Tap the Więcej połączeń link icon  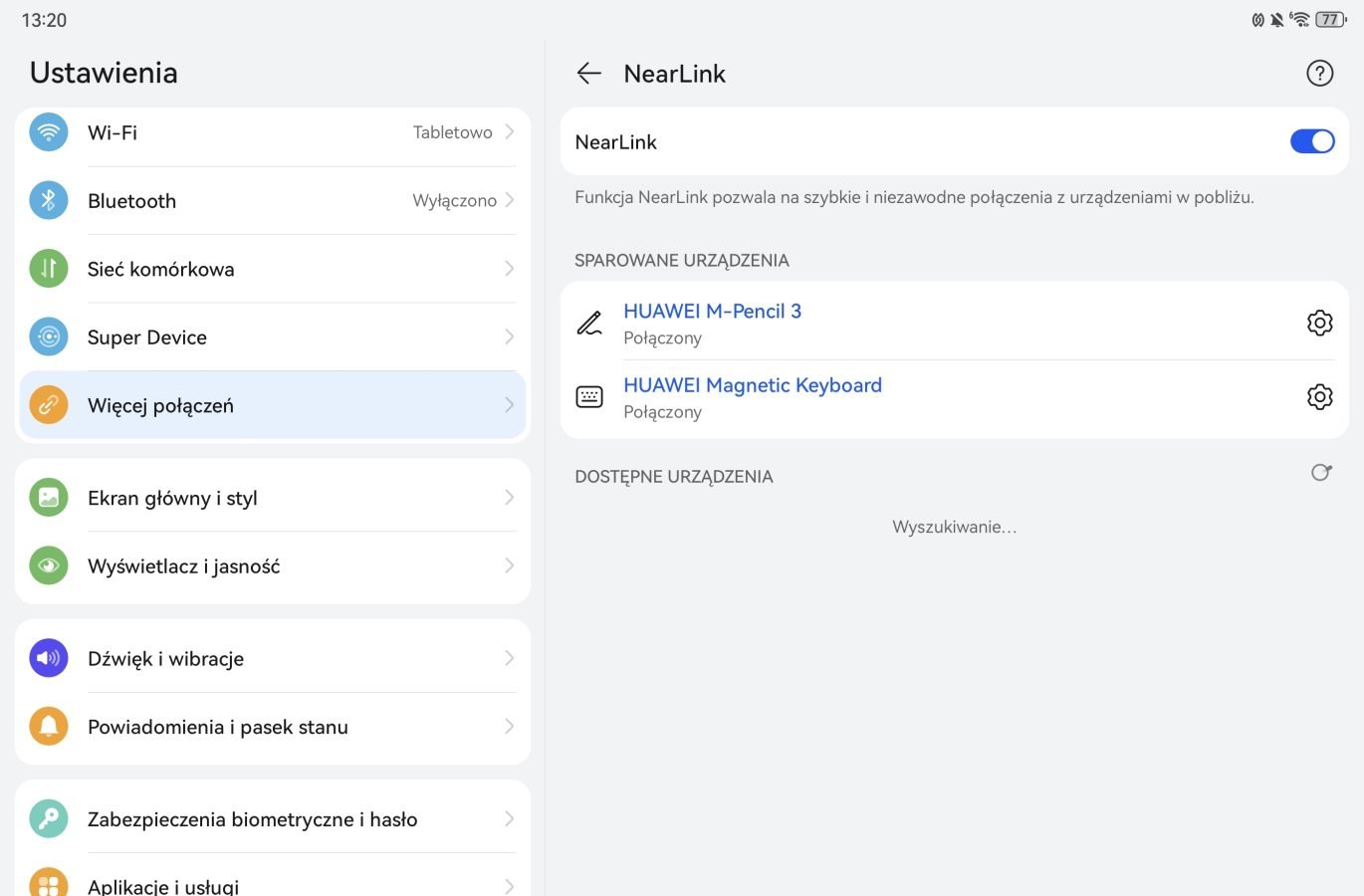pos(49,405)
